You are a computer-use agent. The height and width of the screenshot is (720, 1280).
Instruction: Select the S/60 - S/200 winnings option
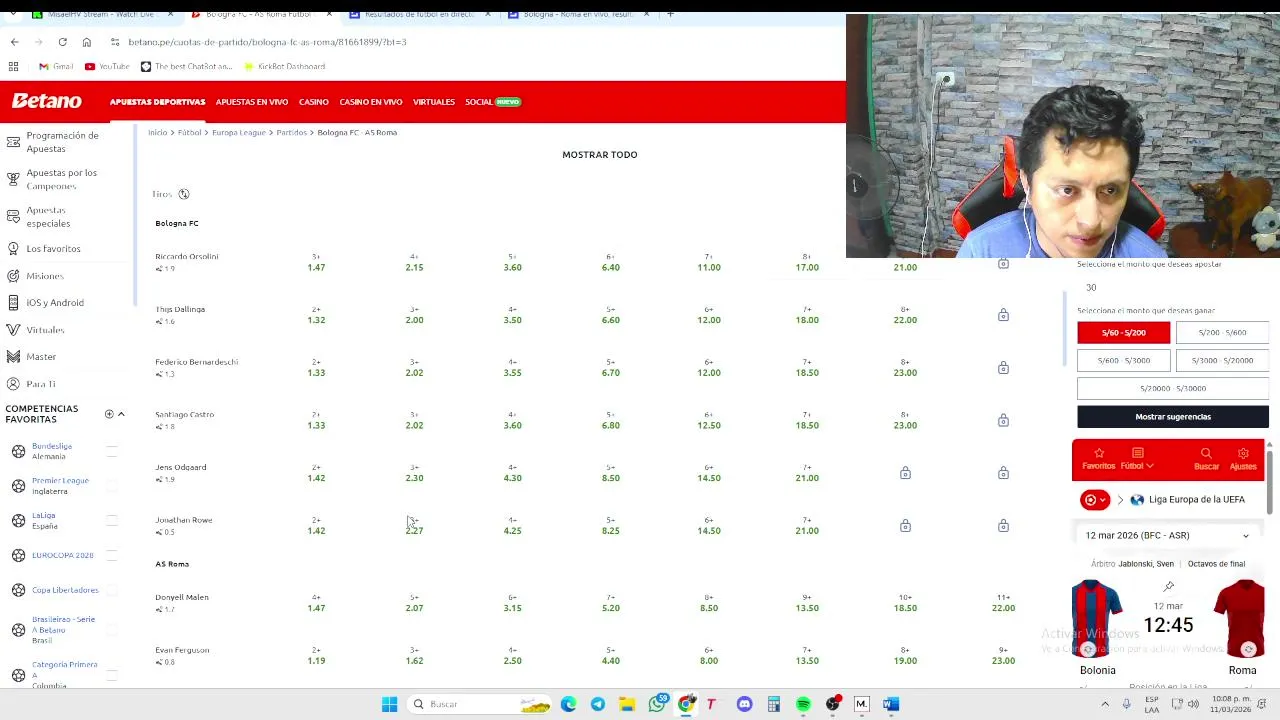(1123, 332)
